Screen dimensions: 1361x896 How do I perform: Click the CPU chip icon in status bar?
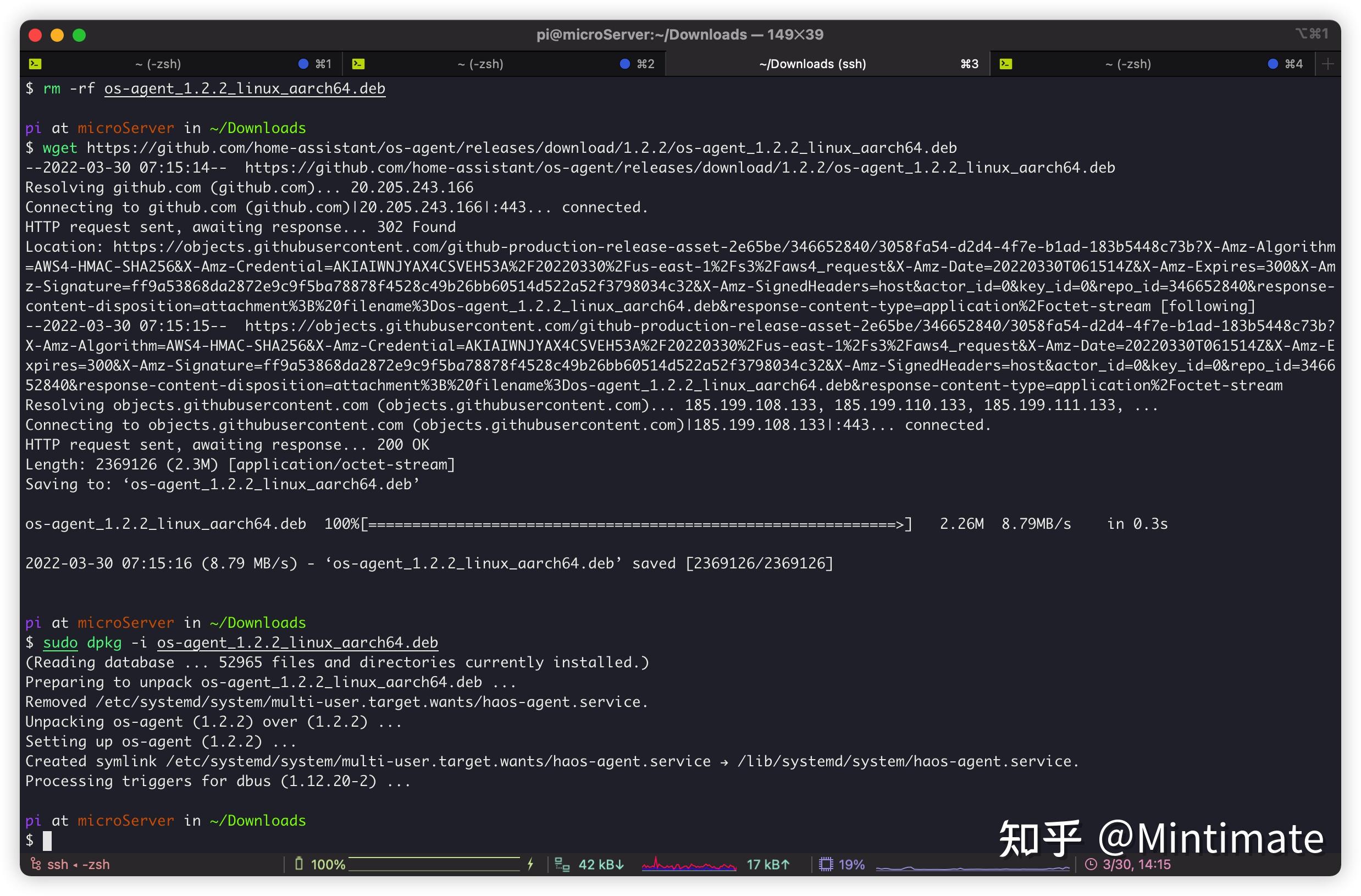(826, 864)
